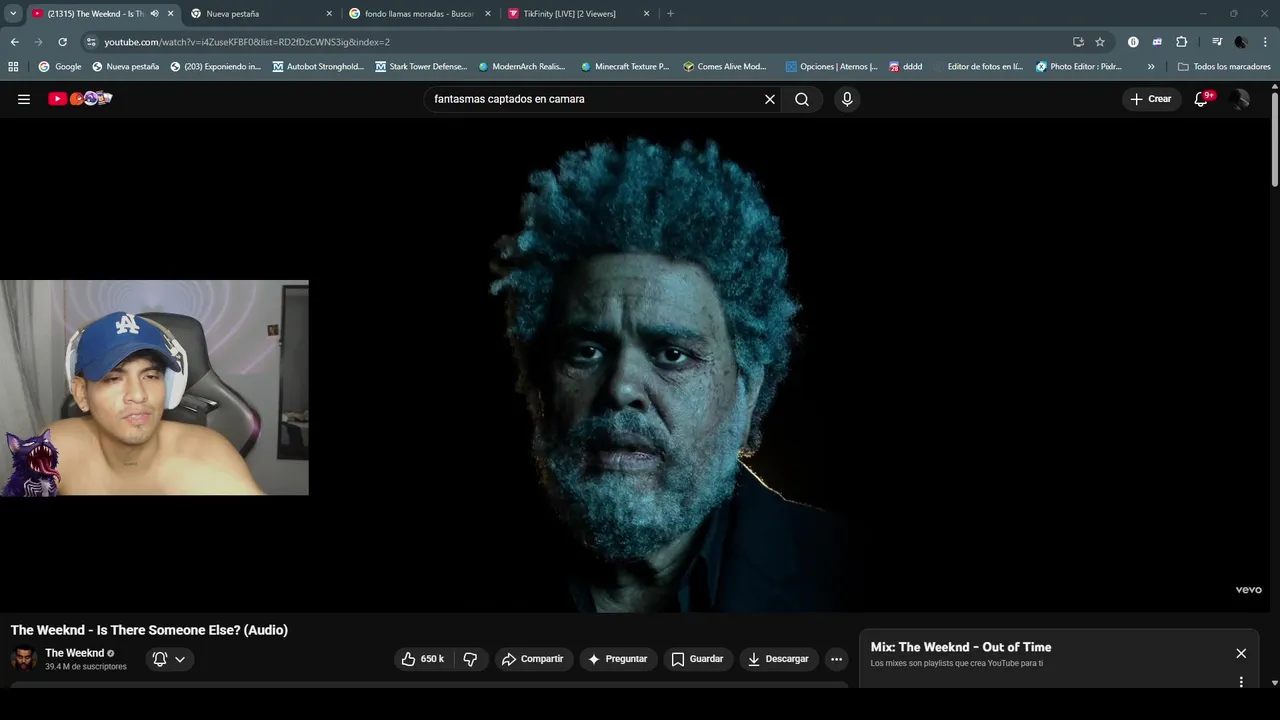
Task: Switch to fondo llamas moradas tab
Action: coord(420,14)
